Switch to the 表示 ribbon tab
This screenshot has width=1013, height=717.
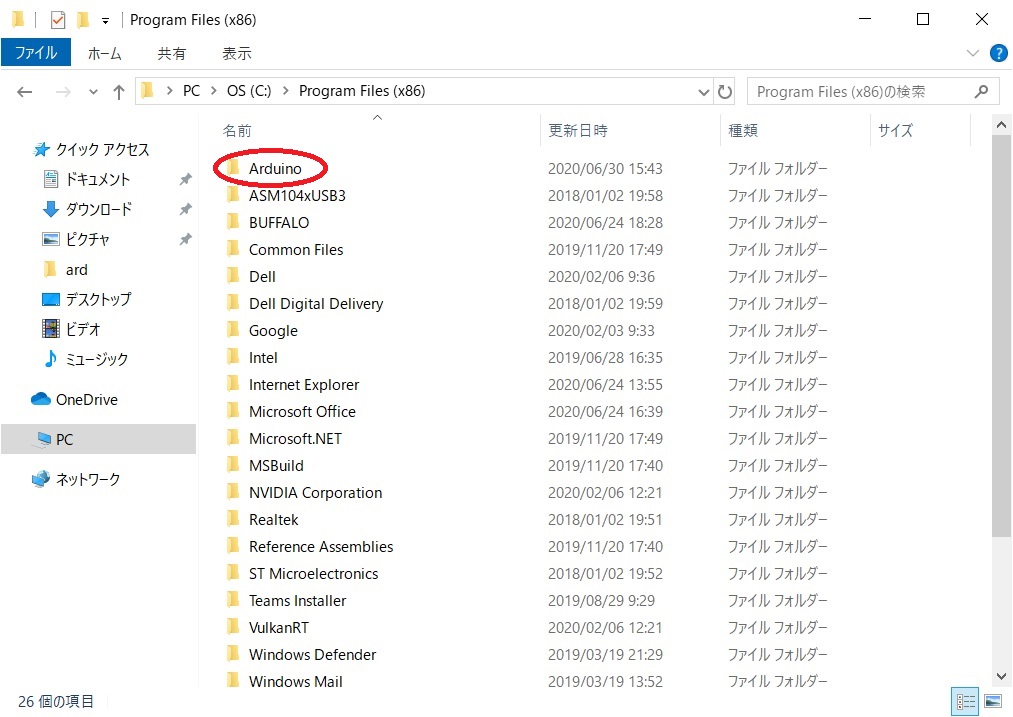coord(237,53)
